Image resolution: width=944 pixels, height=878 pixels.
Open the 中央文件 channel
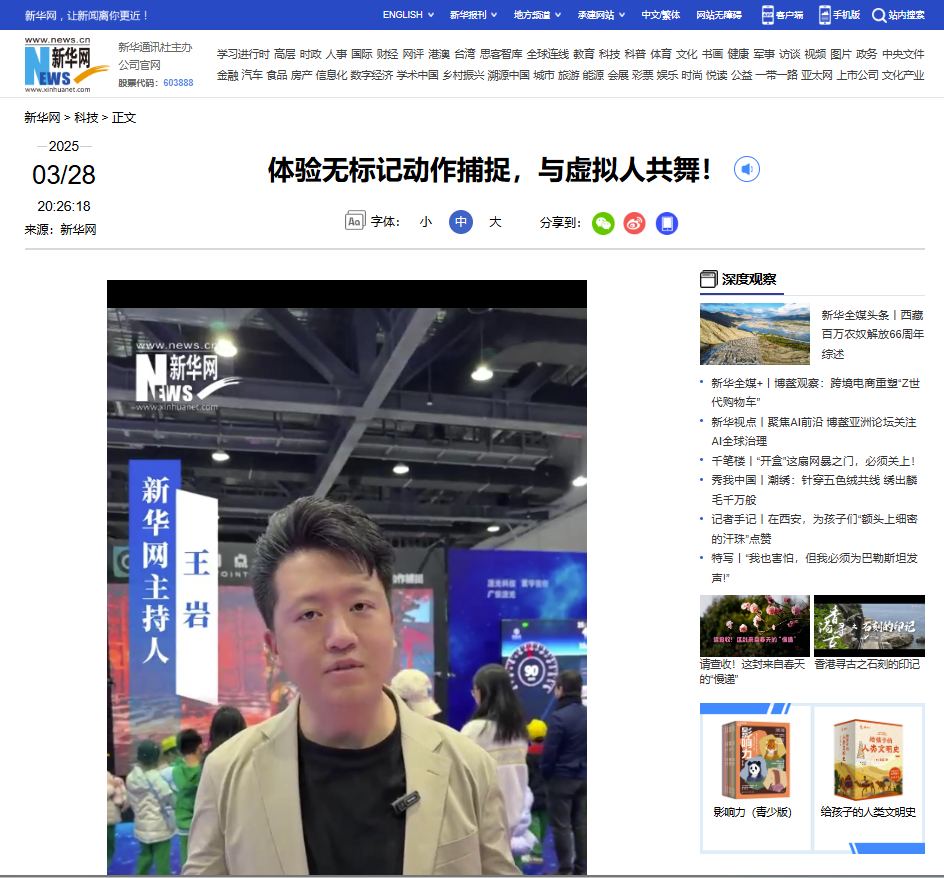pyautogui.click(x=903, y=54)
